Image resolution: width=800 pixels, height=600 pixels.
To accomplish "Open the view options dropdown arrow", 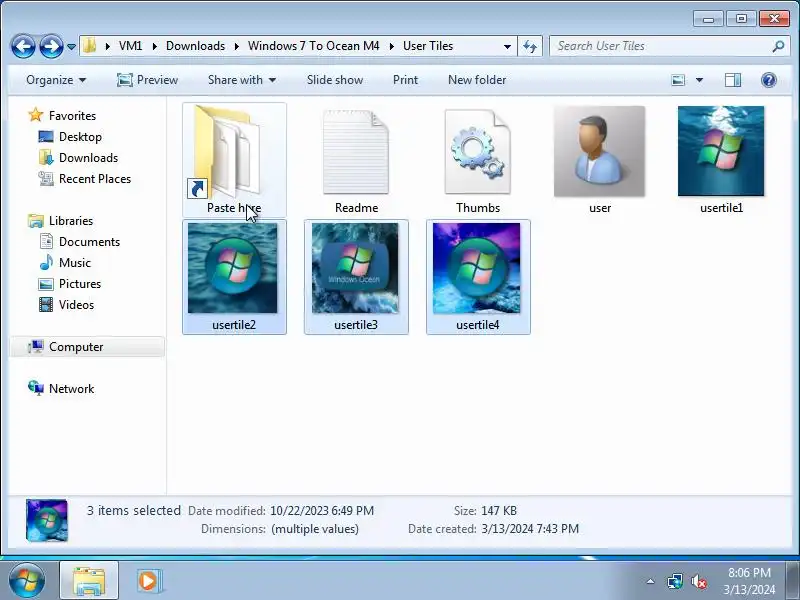I will (699, 80).
